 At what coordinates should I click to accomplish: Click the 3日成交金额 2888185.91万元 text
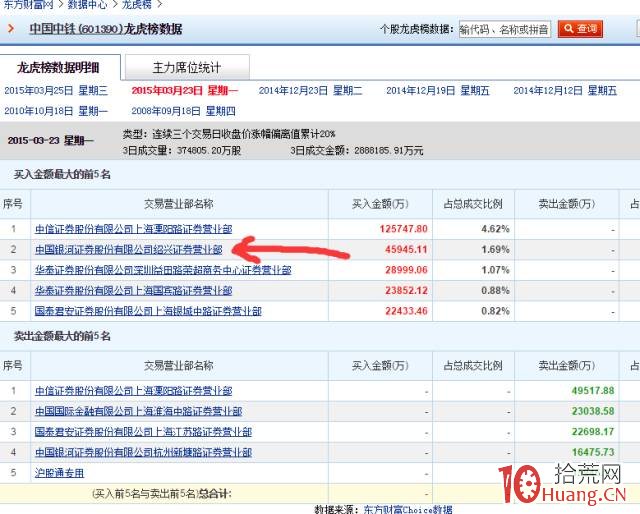point(357,151)
